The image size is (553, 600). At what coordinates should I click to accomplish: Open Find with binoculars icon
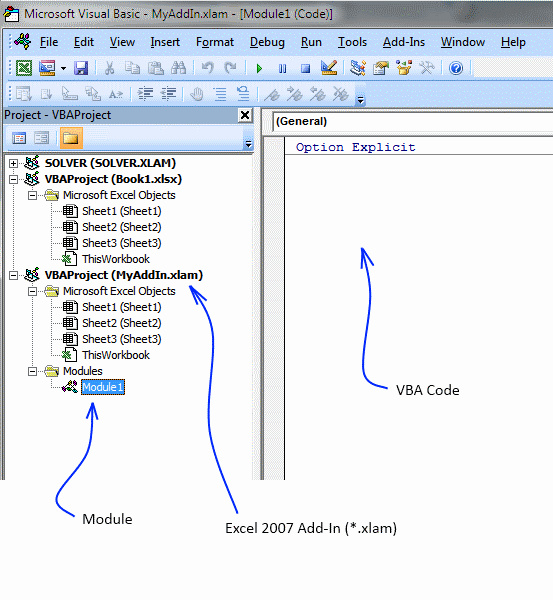point(178,68)
